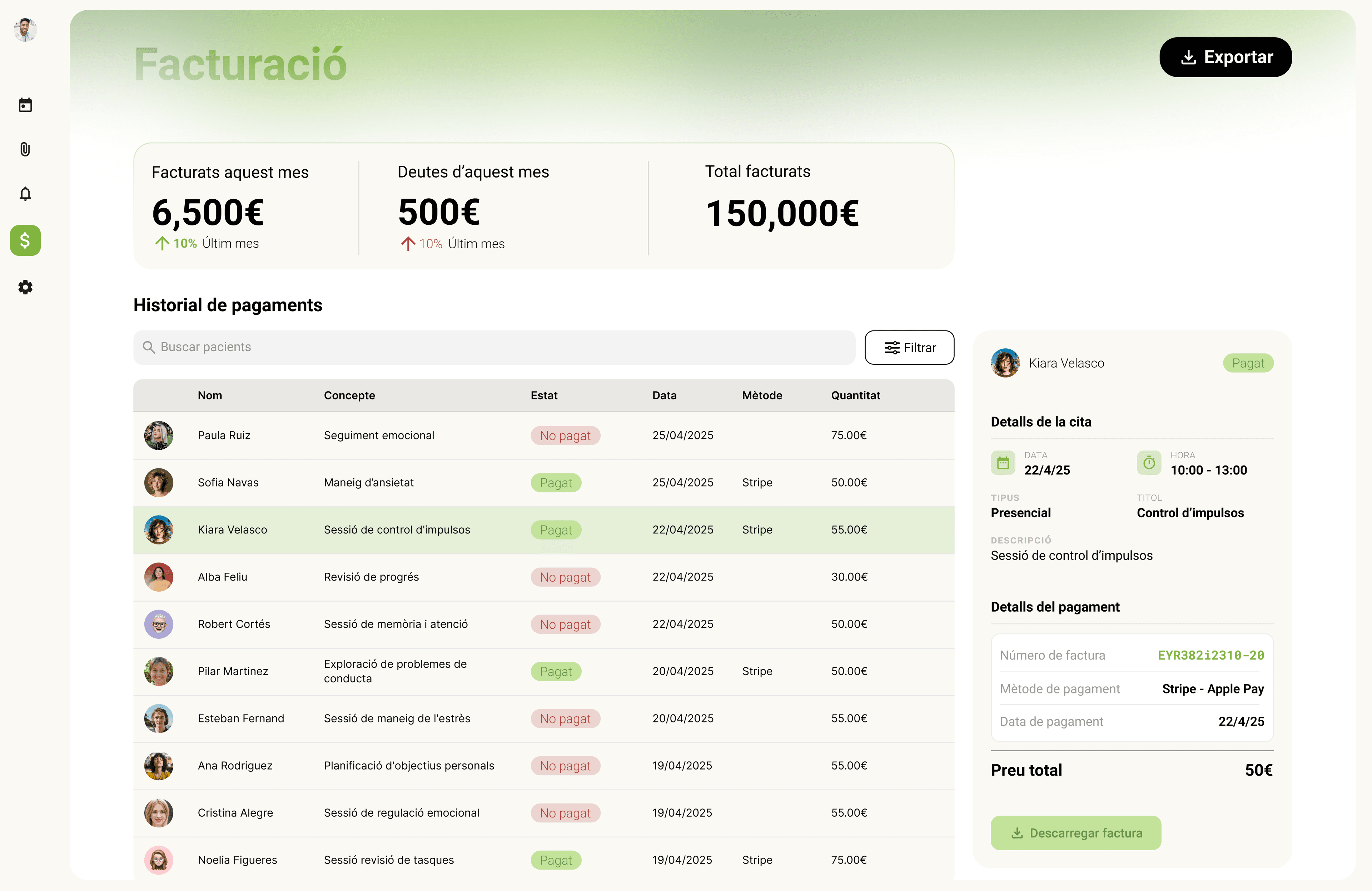Click Pagat status for Pilar Martinez
1372x891 pixels.
556,672
